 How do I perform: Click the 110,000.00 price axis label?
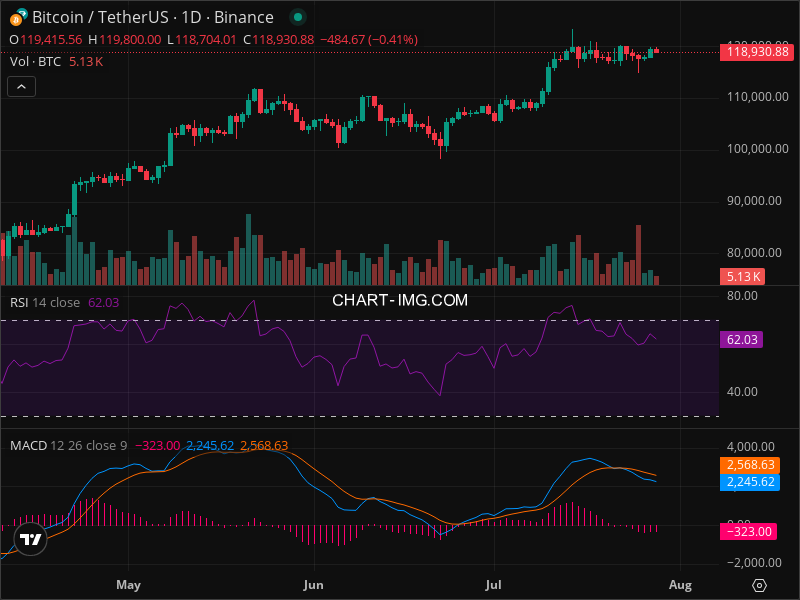[757, 97]
